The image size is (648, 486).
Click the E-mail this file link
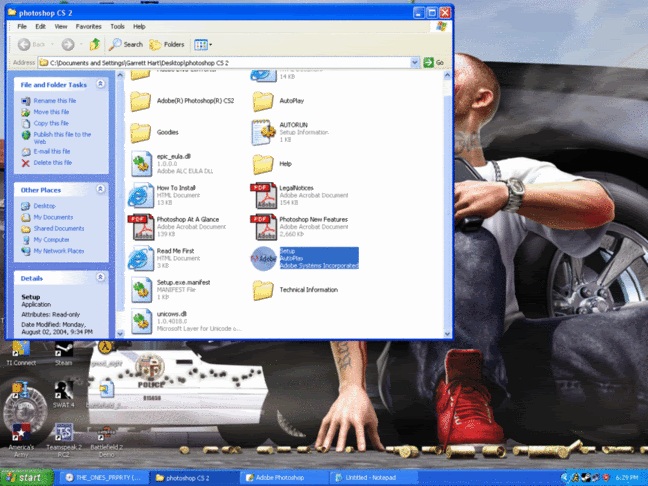point(52,151)
